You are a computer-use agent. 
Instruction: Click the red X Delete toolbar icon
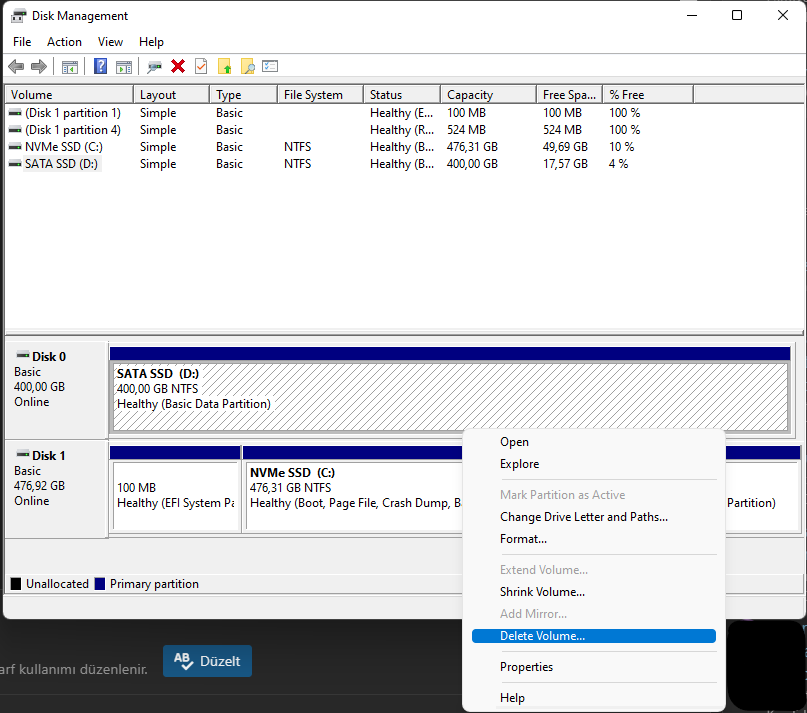point(178,66)
